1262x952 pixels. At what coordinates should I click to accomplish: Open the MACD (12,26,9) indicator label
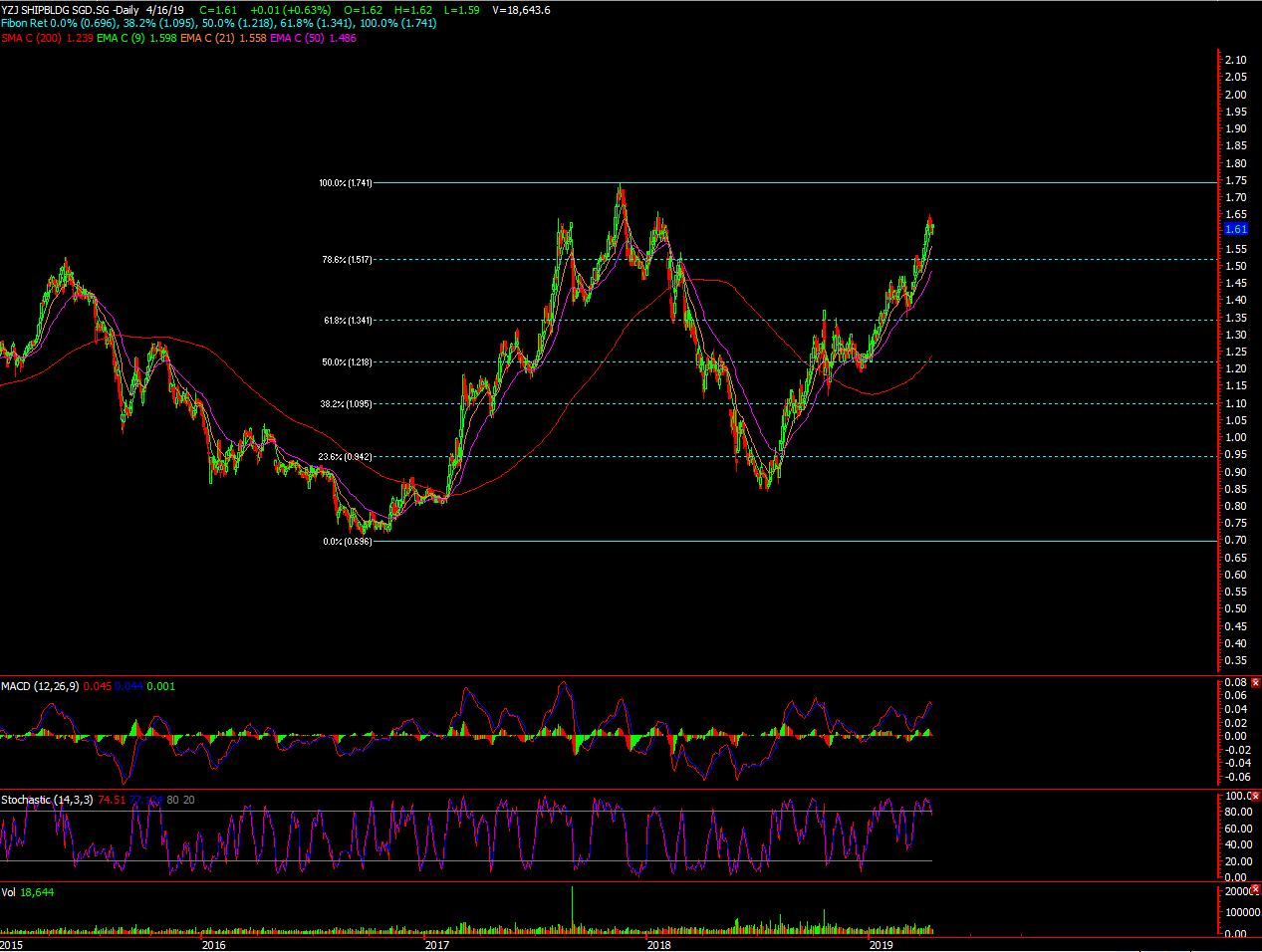[x=40, y=686]
